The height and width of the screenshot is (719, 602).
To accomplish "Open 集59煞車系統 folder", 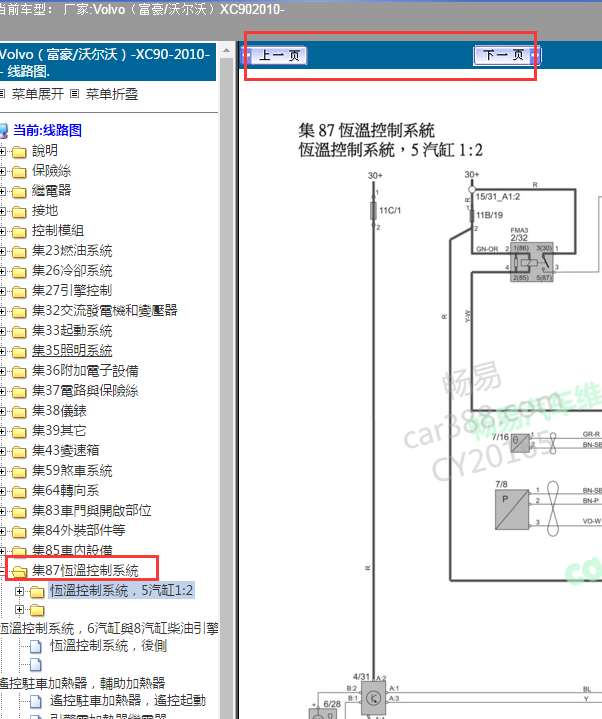I will click(x=72, y=470).
